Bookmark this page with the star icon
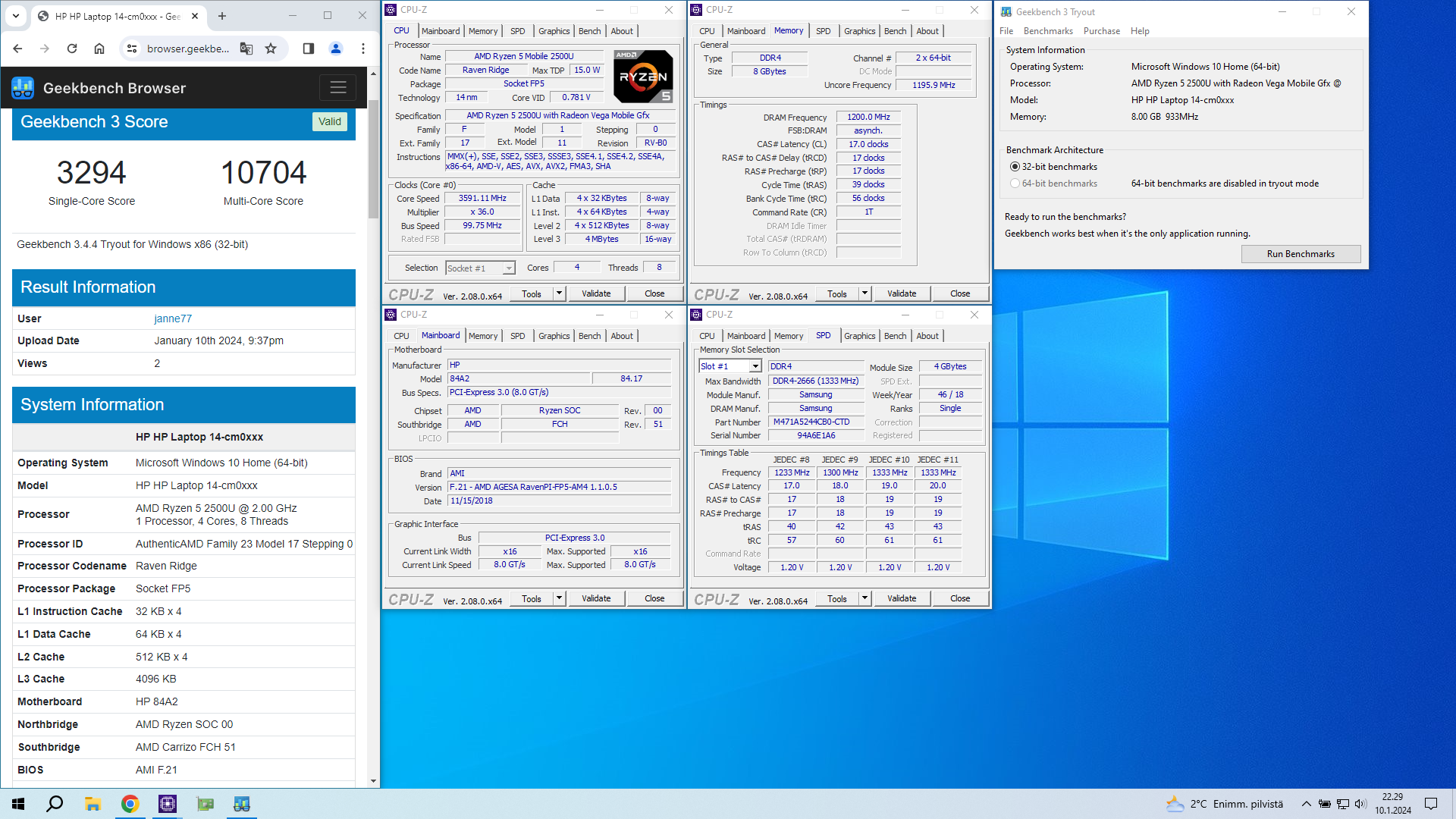Screen dimensions: 1456x819 point(271,49)
